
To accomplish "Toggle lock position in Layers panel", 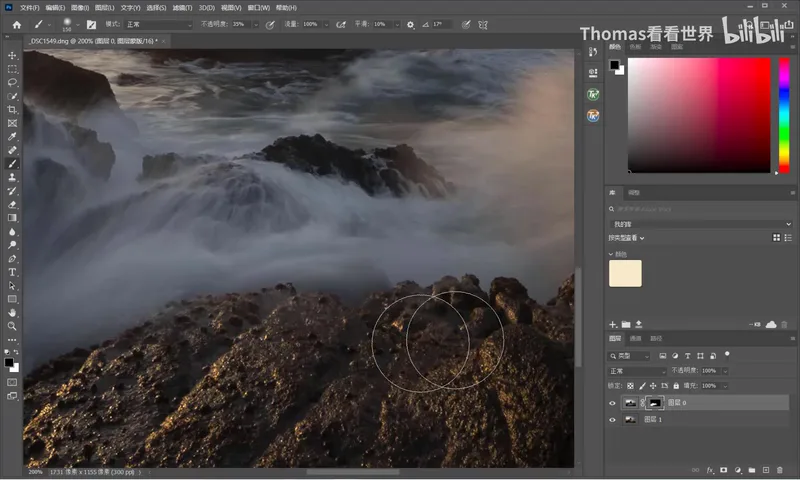I will (x=653, y=386).
